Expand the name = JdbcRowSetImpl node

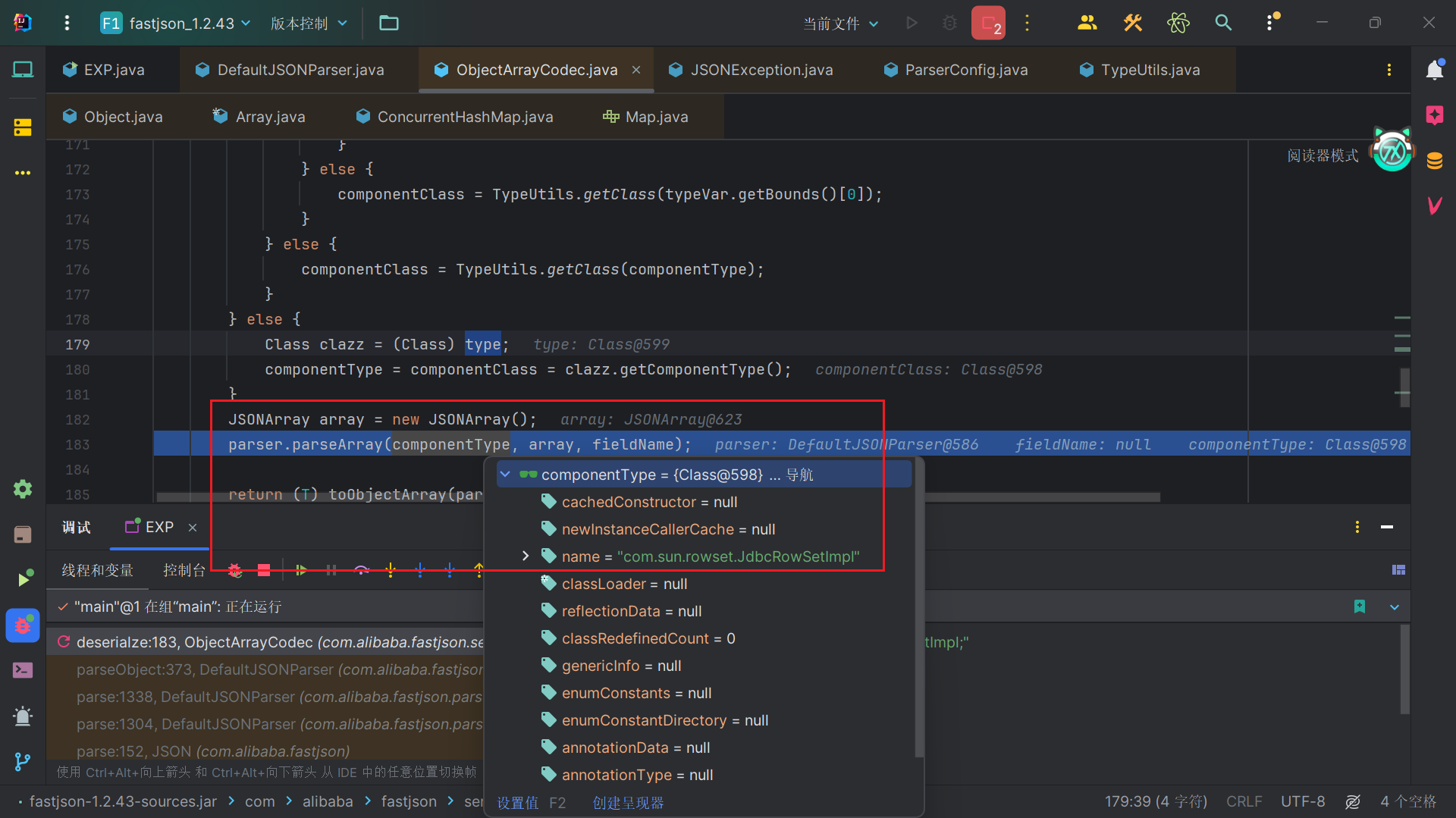(x=525, y=556)
